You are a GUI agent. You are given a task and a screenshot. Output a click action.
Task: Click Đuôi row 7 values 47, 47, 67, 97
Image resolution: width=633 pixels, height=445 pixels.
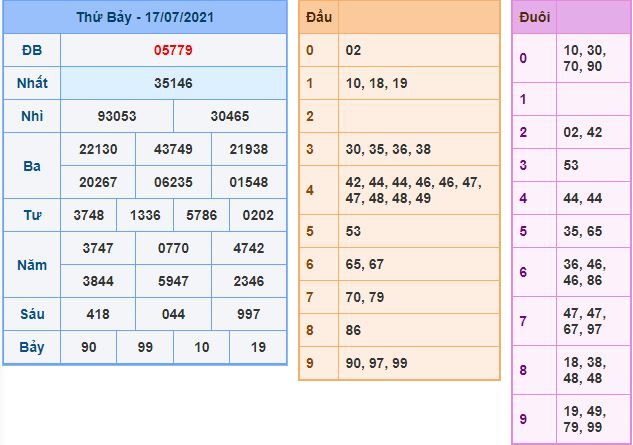point(585,321)
